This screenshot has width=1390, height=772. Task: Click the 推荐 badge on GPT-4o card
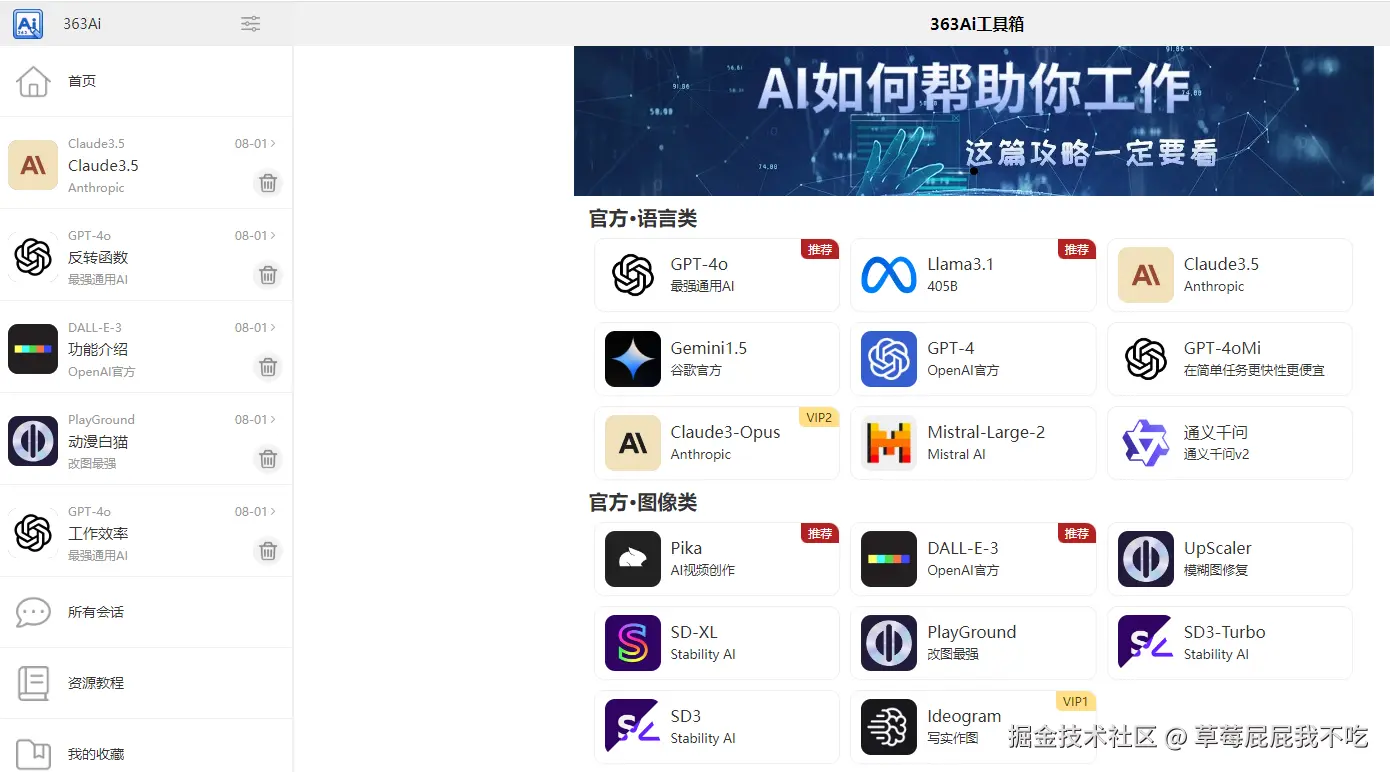820,249
